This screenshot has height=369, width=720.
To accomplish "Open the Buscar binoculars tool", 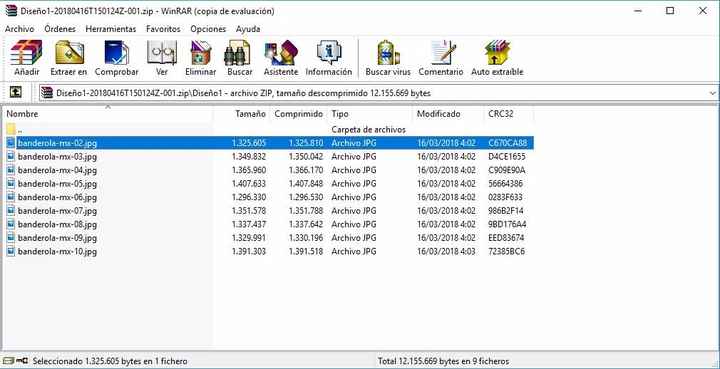I will coord(240,58).
